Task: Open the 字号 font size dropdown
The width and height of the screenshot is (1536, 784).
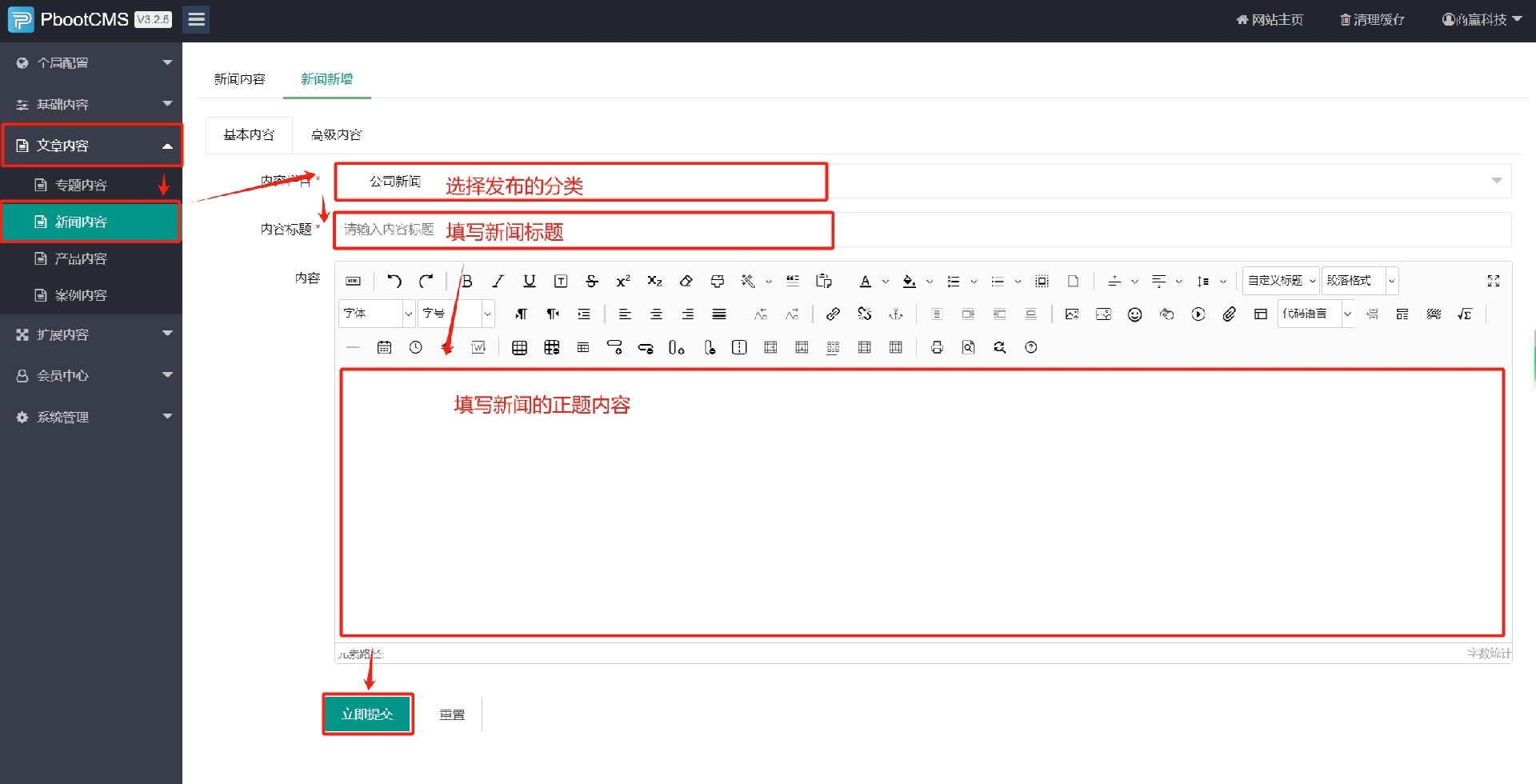Action: pos(456,314)
